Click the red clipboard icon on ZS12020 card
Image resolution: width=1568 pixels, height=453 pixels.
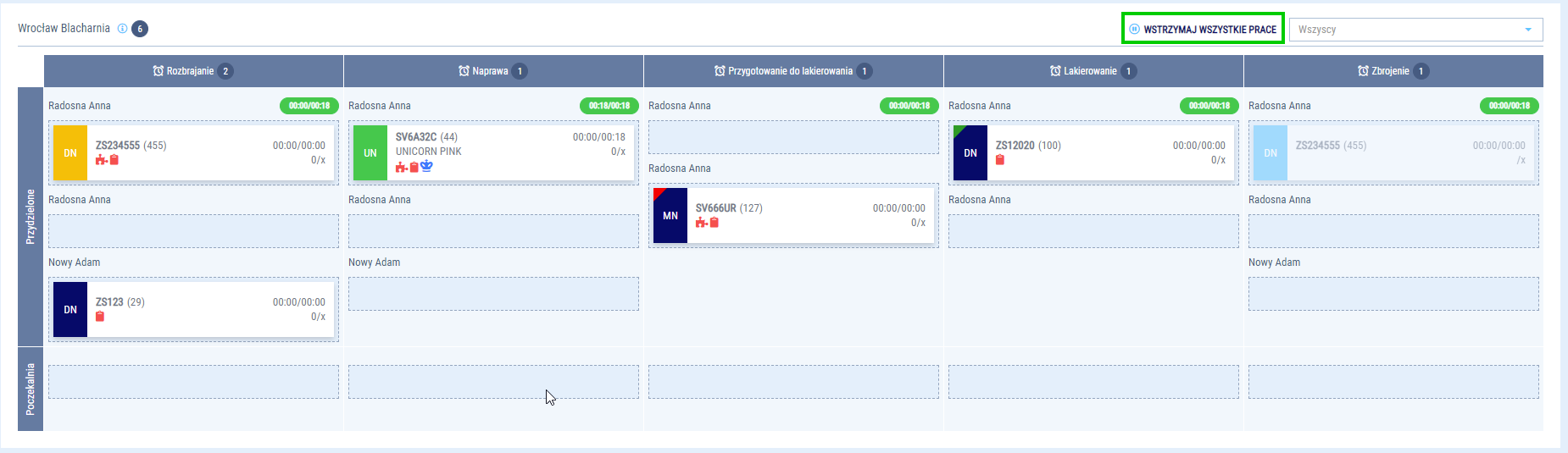(x=1000, y=160)
